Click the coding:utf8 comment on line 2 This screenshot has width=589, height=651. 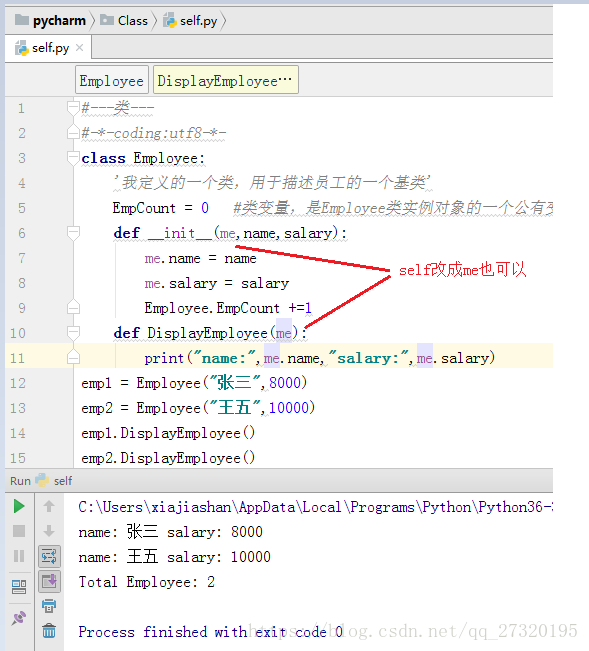coord(154,133)
